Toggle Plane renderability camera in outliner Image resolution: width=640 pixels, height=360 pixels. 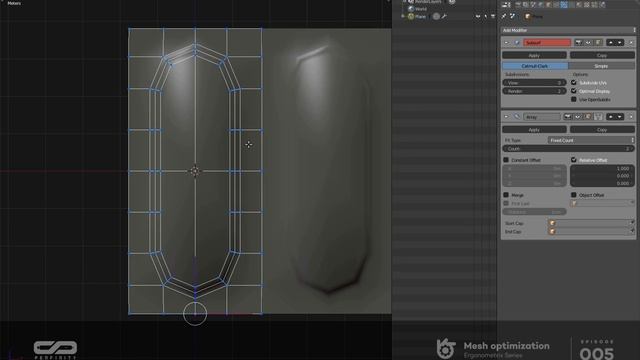coord(493,16)
